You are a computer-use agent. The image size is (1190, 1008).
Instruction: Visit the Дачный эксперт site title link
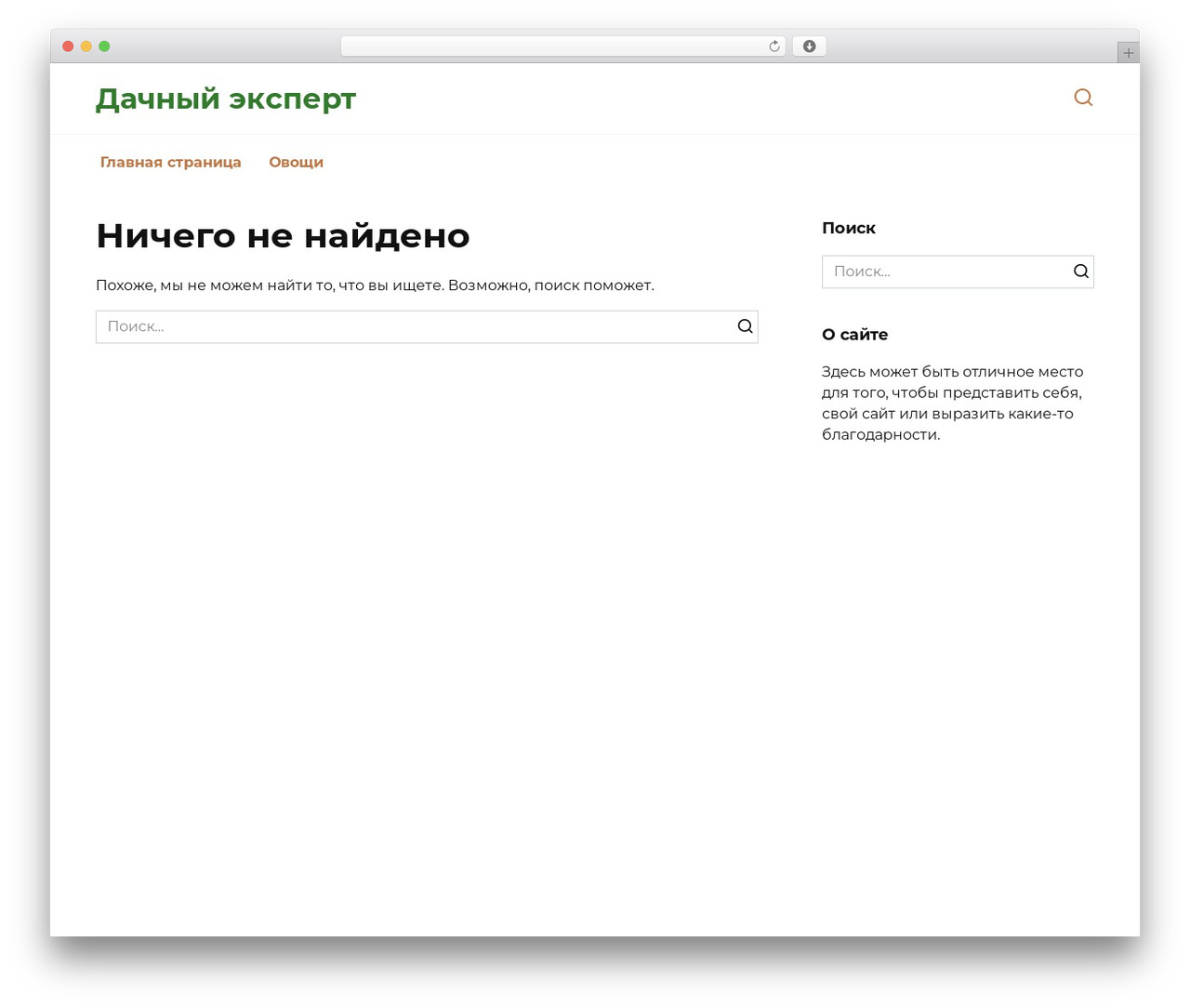[x=226, y=99]
